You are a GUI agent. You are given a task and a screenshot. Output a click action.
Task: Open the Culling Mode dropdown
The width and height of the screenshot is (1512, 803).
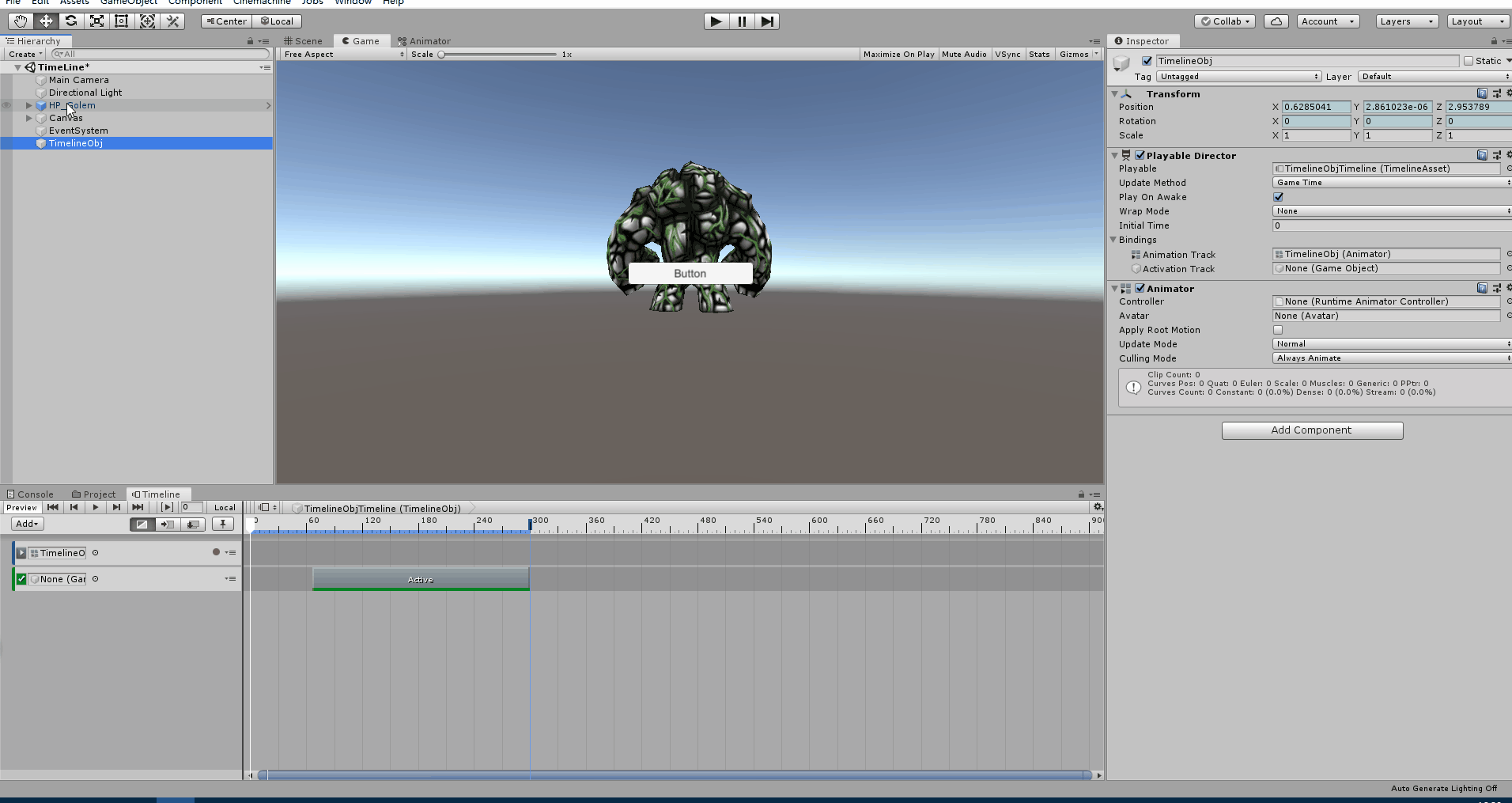click(1392, 358)
